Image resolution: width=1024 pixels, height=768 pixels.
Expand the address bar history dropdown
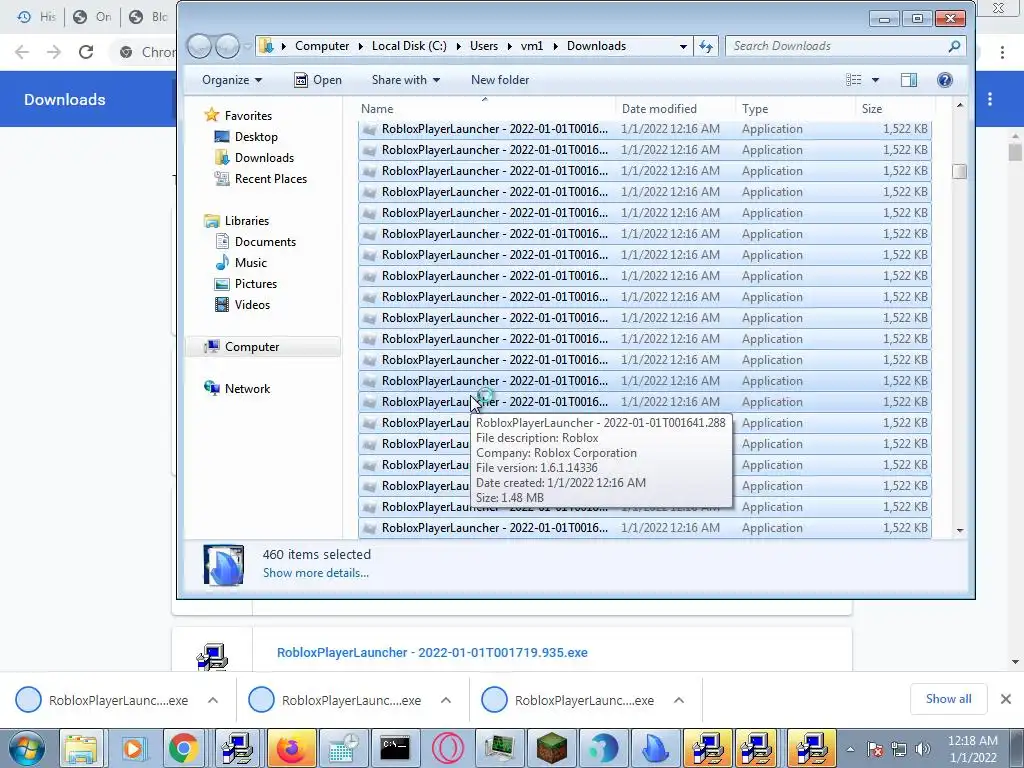tap(683, 46)
